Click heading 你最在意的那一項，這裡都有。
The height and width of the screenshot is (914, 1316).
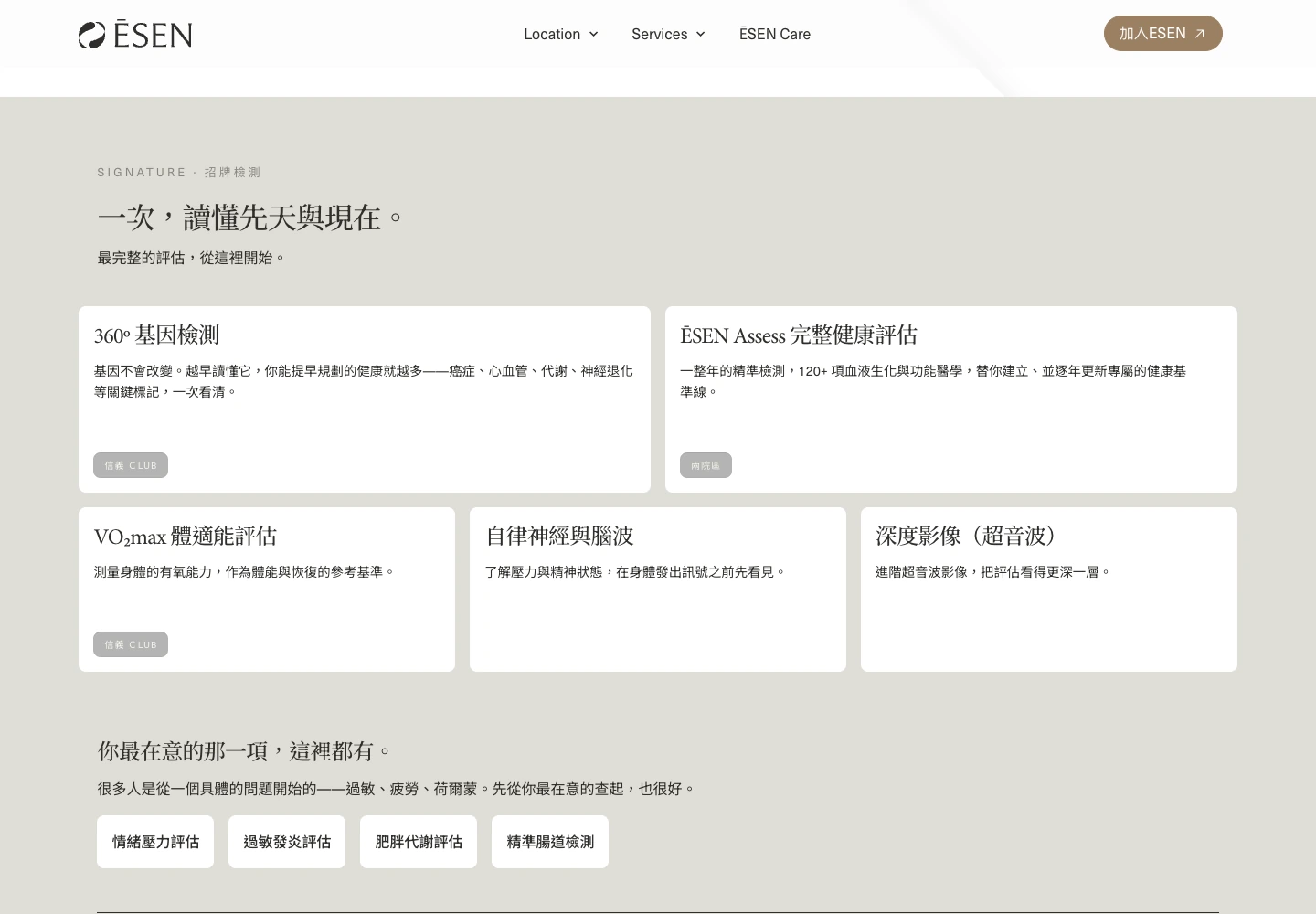coord(245,751)
